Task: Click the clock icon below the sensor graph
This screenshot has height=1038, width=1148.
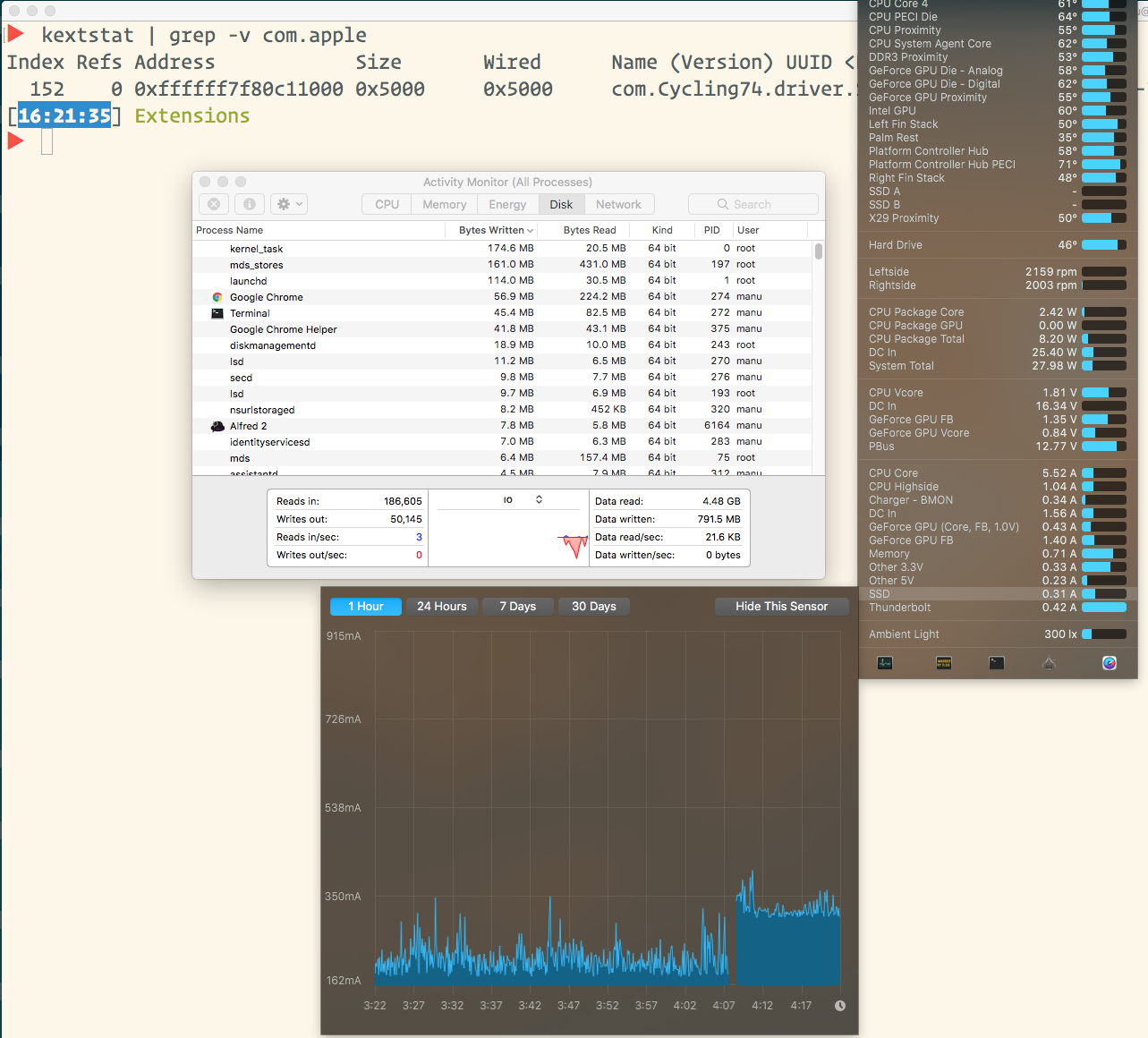Action: tap(840, 1006)
